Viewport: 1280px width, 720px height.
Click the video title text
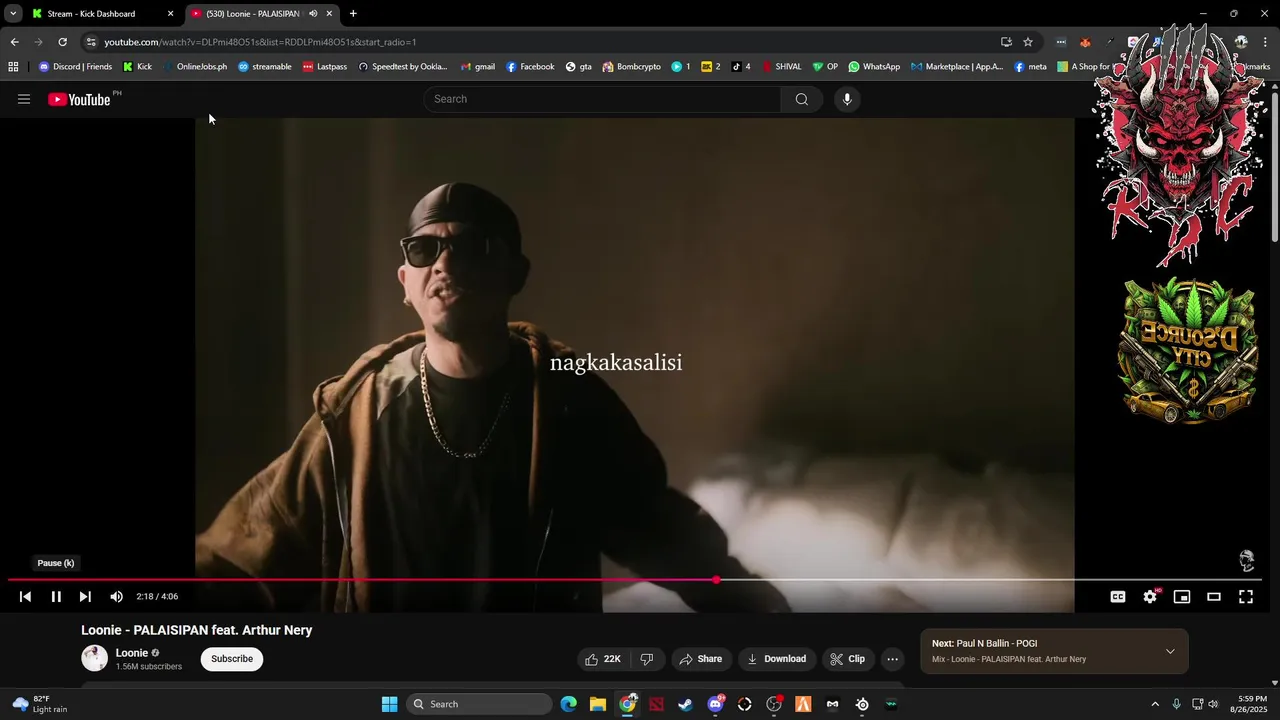coord(197,630)
